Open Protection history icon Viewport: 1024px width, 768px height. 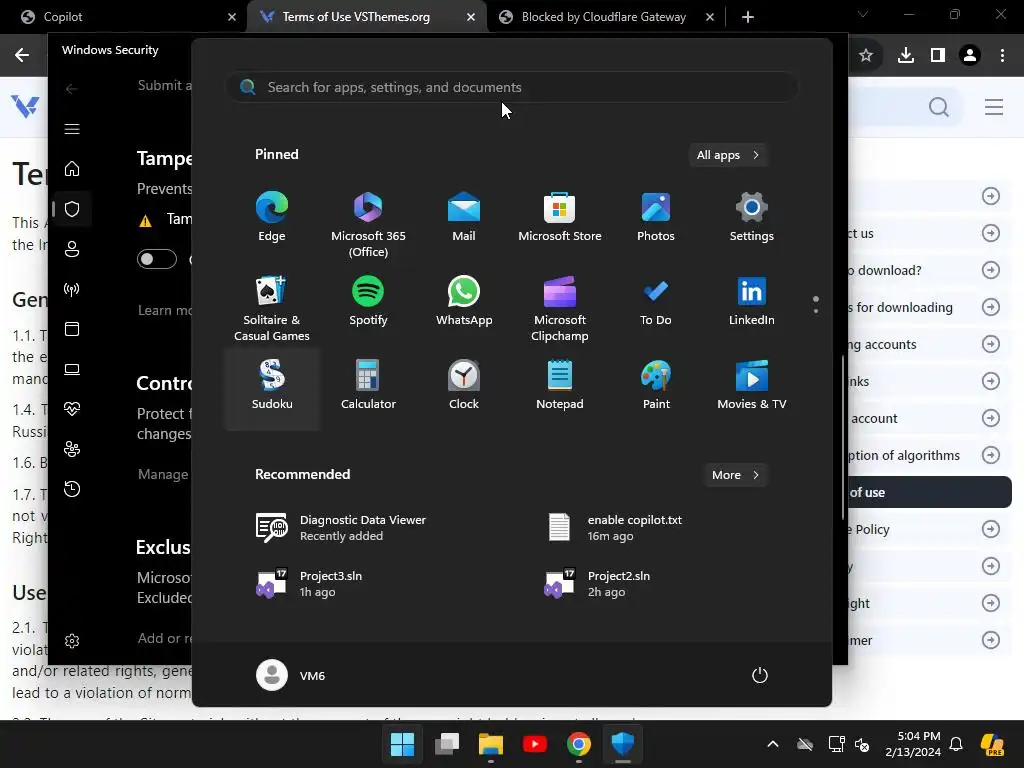(72, 489)
